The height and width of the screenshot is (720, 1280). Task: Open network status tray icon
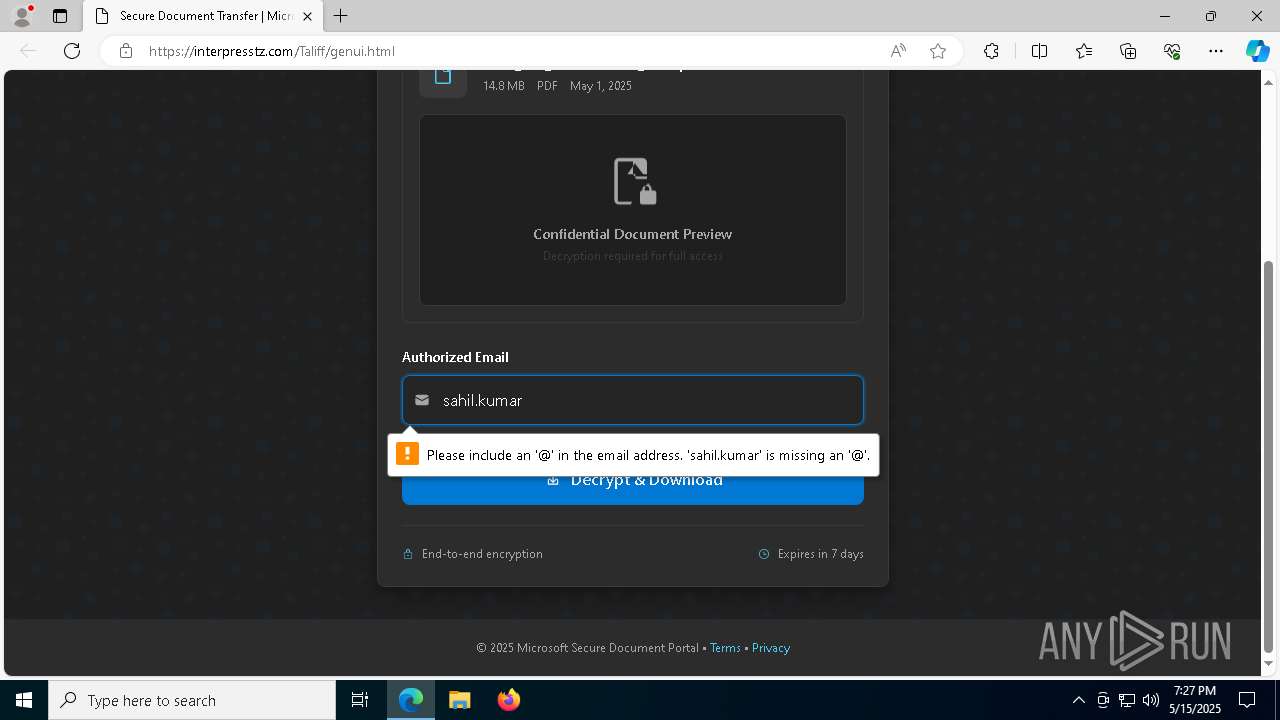(x=1127, y=700)
